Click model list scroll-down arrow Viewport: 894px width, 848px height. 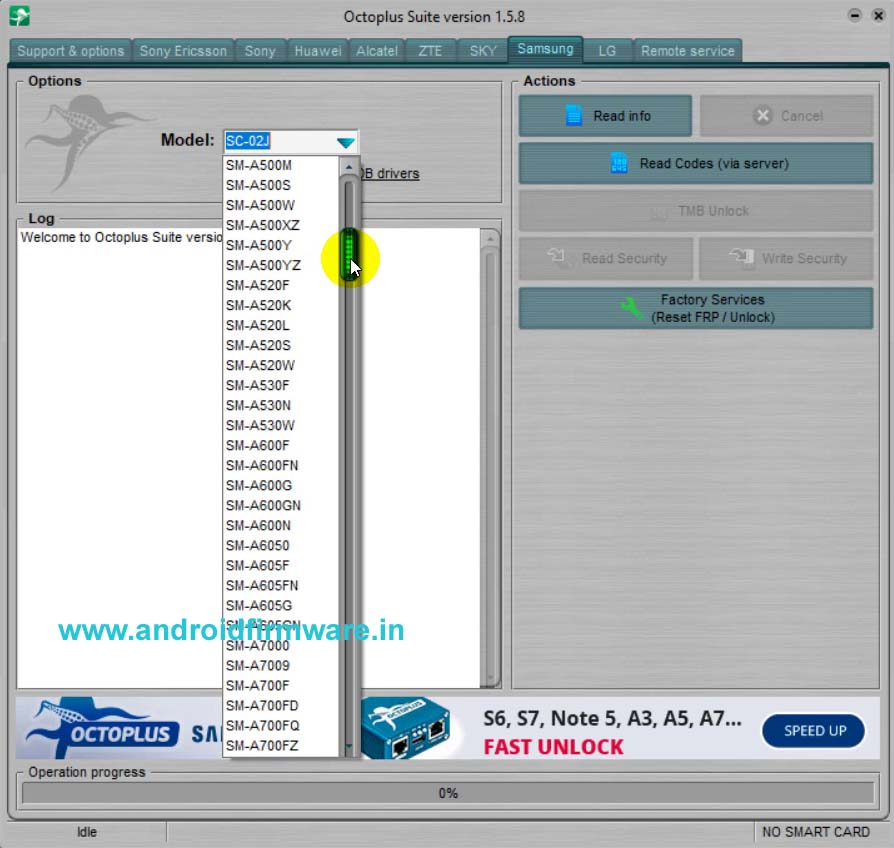pos(349,746)
